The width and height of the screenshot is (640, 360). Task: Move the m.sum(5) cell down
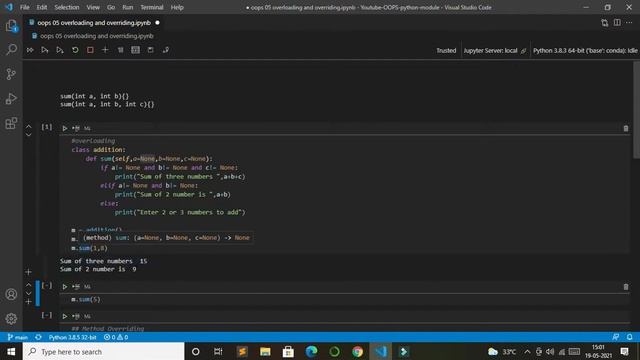tap(28, 293)
